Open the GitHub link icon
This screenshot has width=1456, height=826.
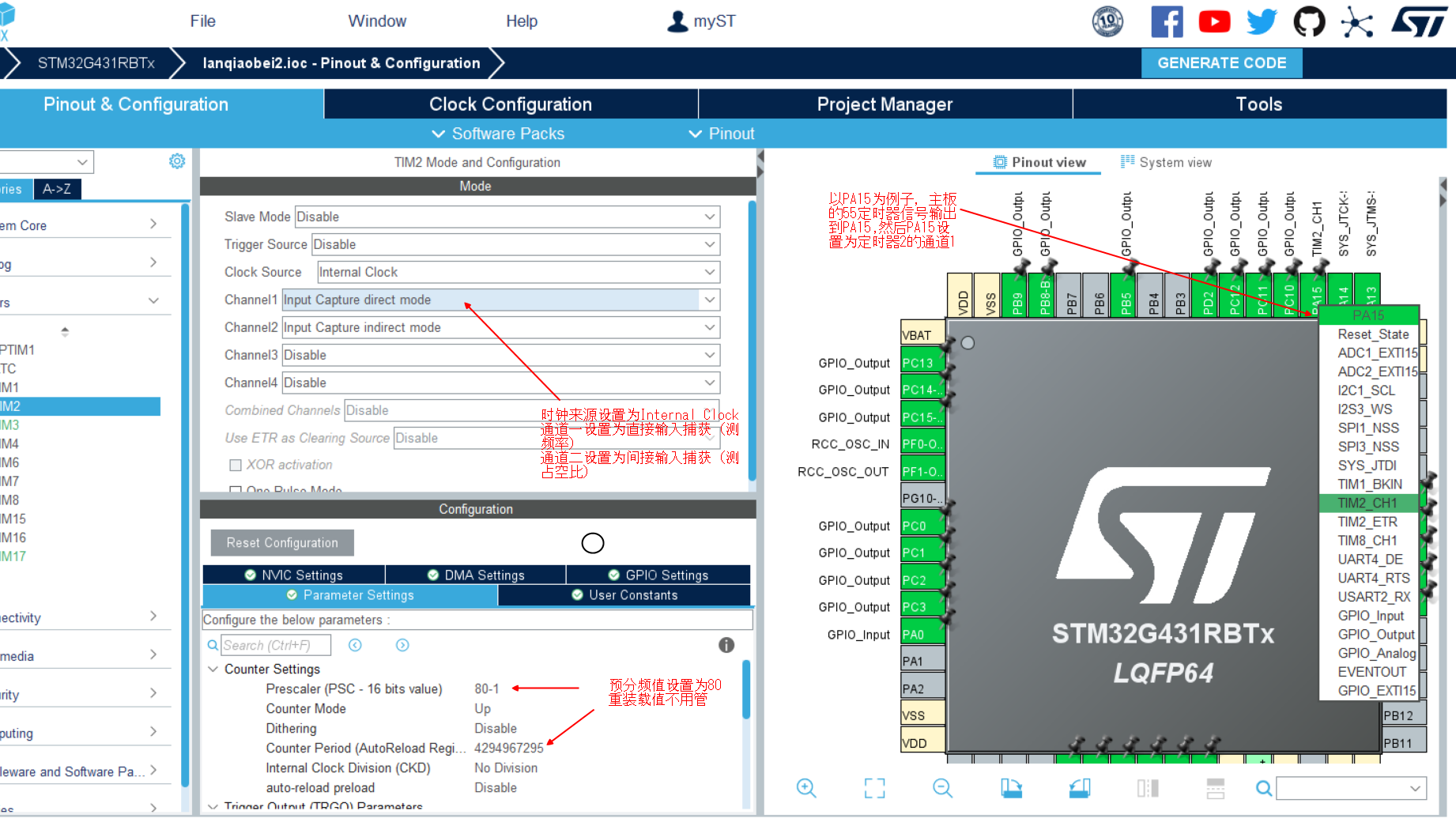click(x=1309, y=21)
